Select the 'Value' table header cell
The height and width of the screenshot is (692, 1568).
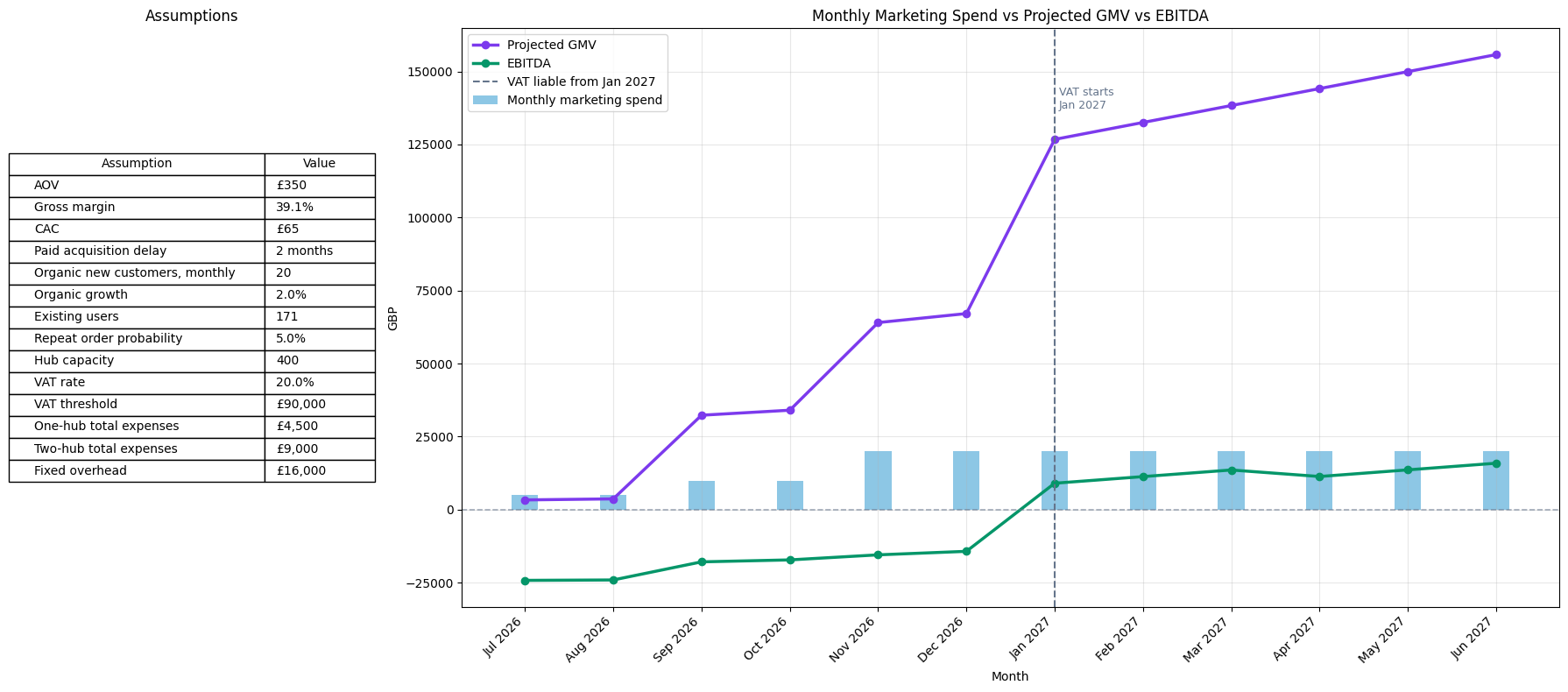coord(319,164)
